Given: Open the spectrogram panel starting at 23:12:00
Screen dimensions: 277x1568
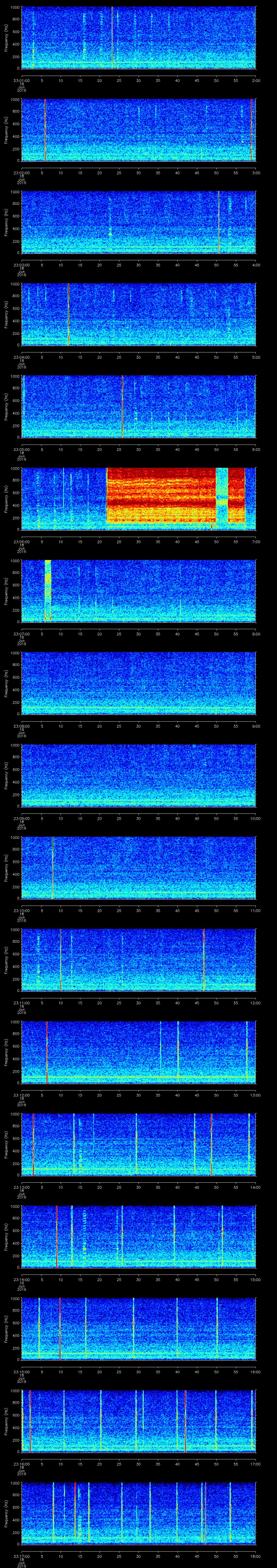Looking at the screenshot, I should 138,1052.
